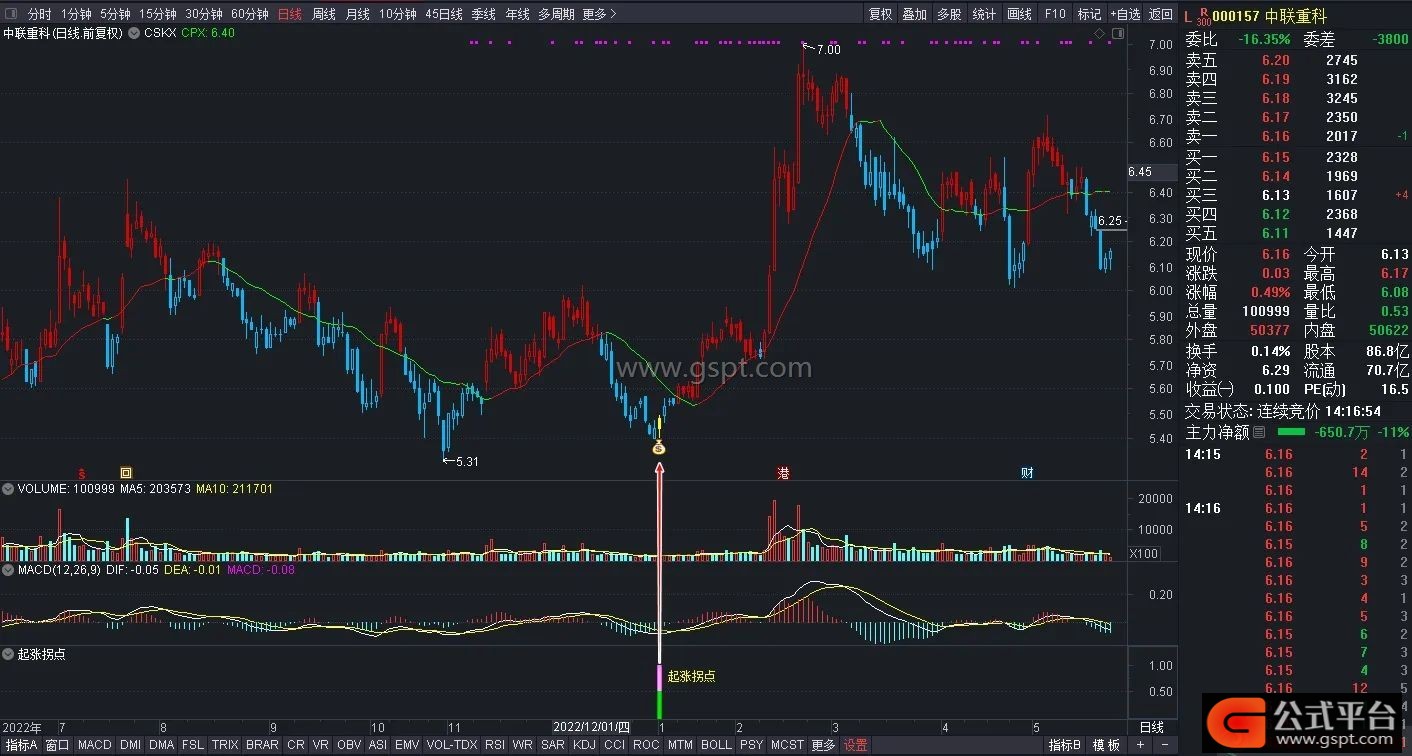This screenshot has width=1412, height=756.
Task: Switch to 分时 intraday view
Action: [x=40, y=14]
